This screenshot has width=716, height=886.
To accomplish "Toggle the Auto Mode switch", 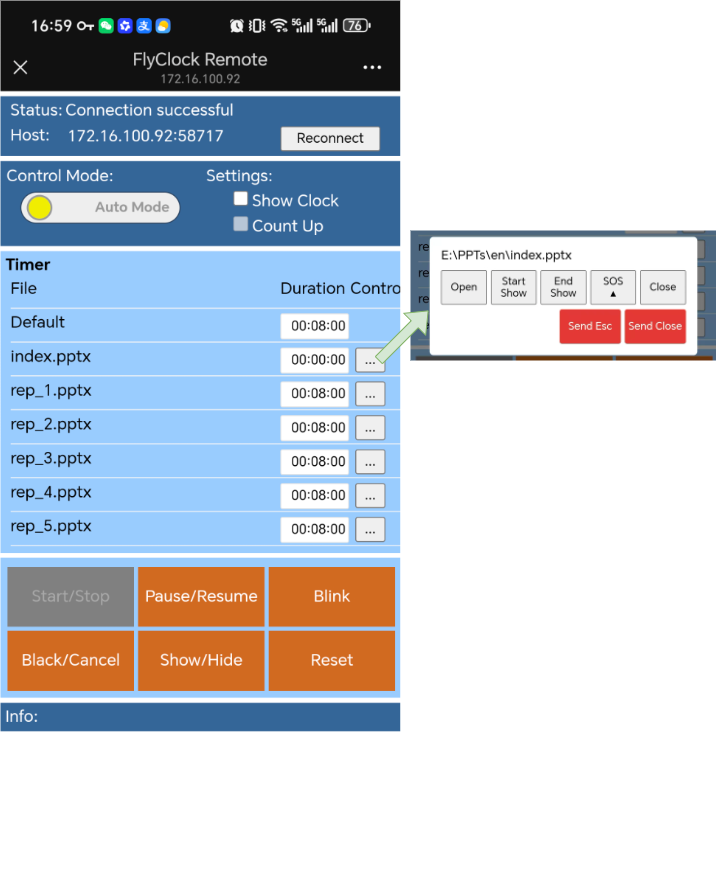I will point(100,207).
